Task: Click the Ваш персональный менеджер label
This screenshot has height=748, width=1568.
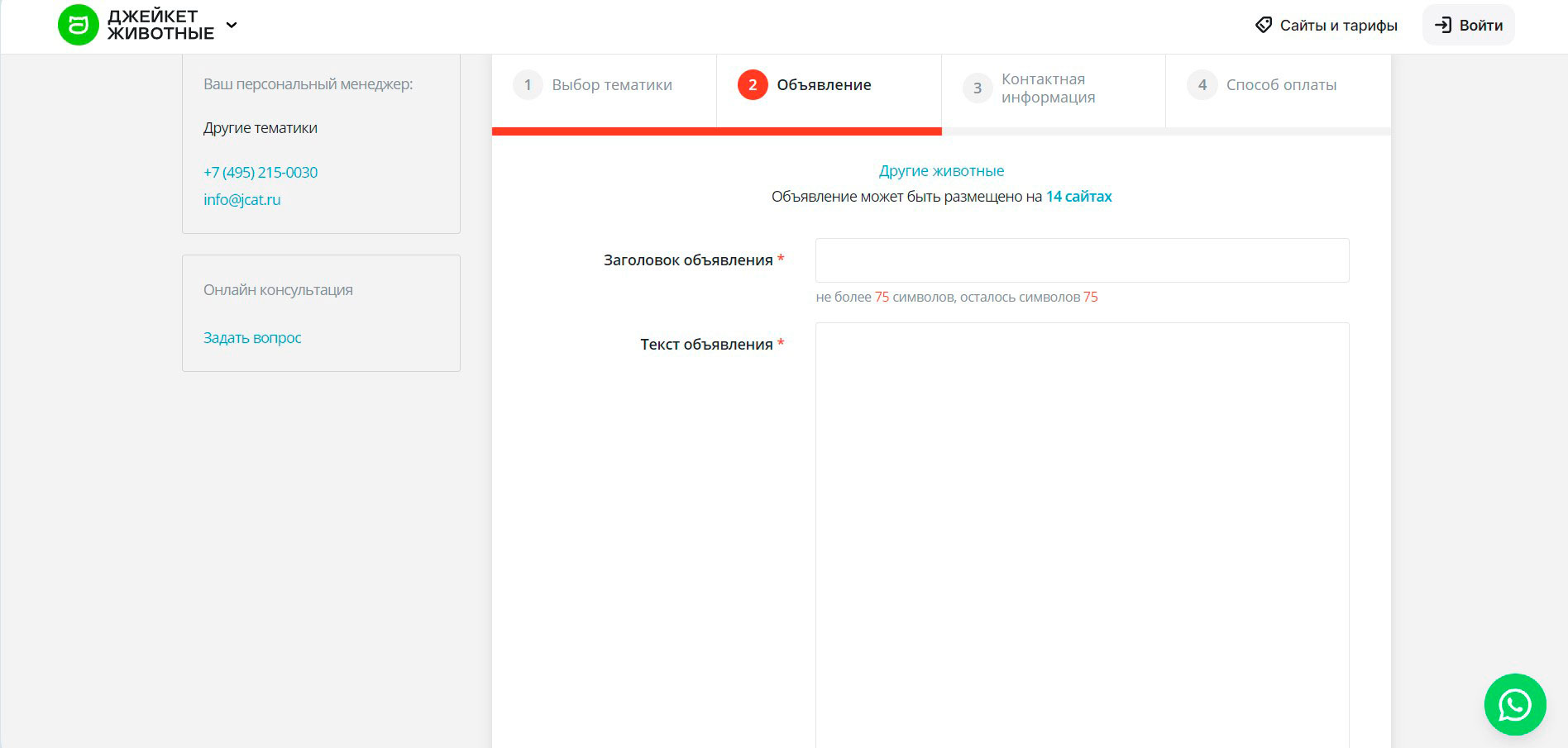Action: point(308,84)
